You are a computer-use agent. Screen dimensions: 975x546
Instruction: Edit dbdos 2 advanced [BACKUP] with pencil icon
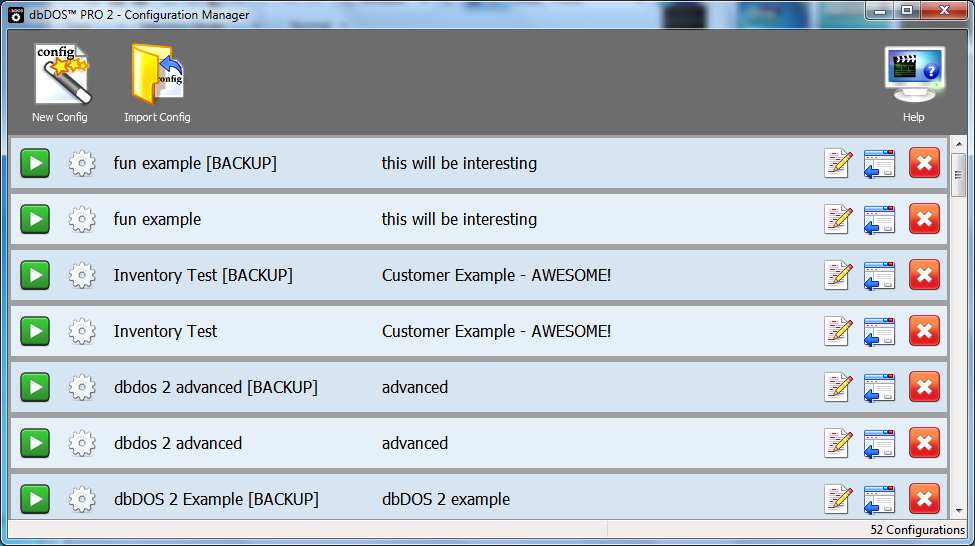pyautogui.click(x=838, y=387)
